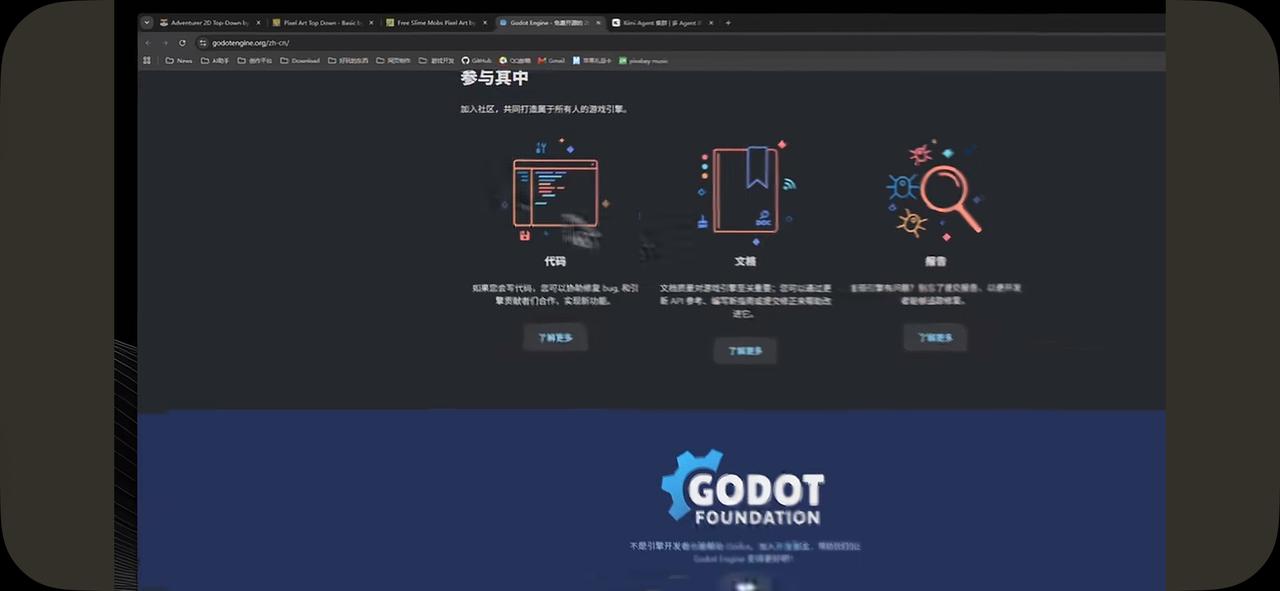Open the tab search dropdown arrow
Viewport: 1280px width, 591px height.
click(x=147, y=22)
